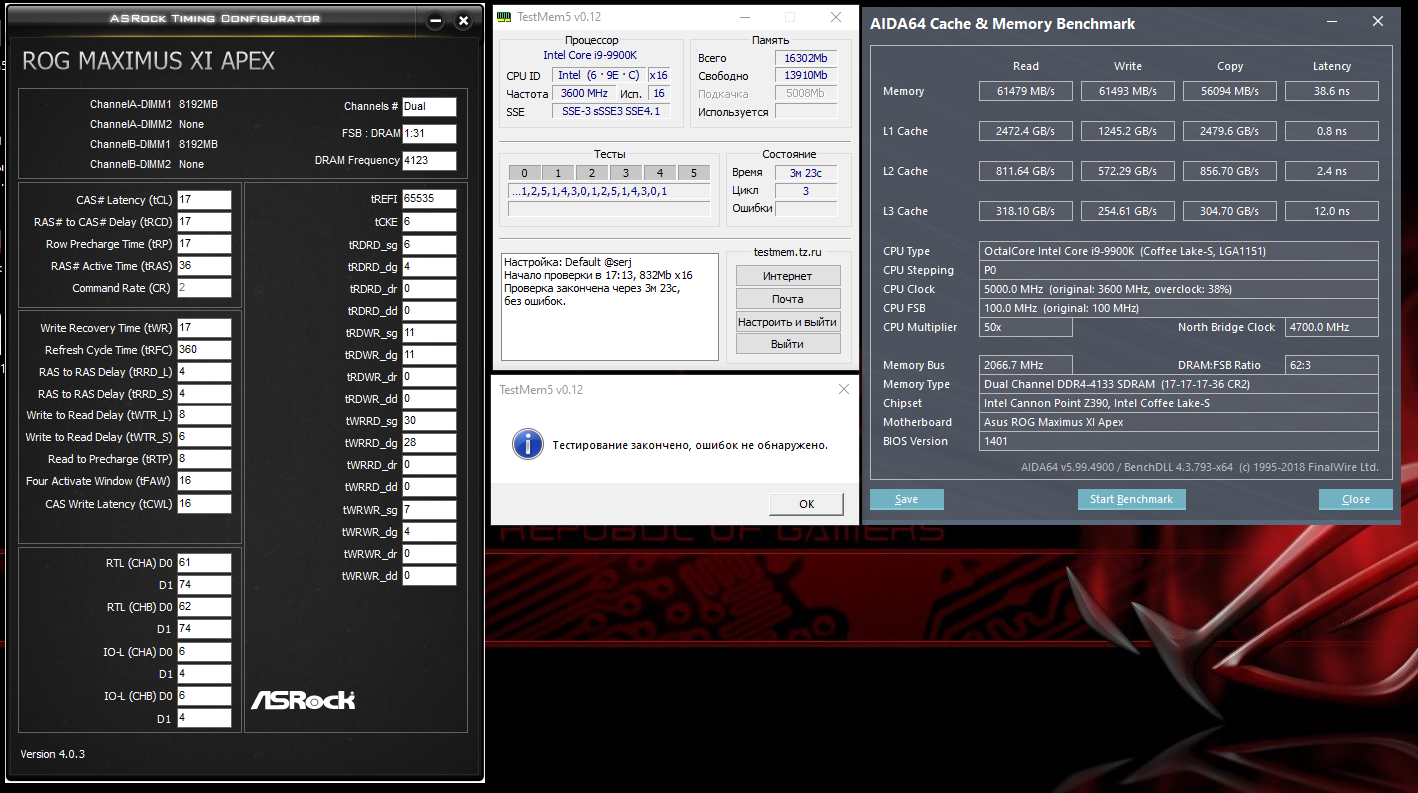Click the RTL (CHB) D0 field
Screen dimensions: 1418x793
pyautogui.click(x=204, y=607)
